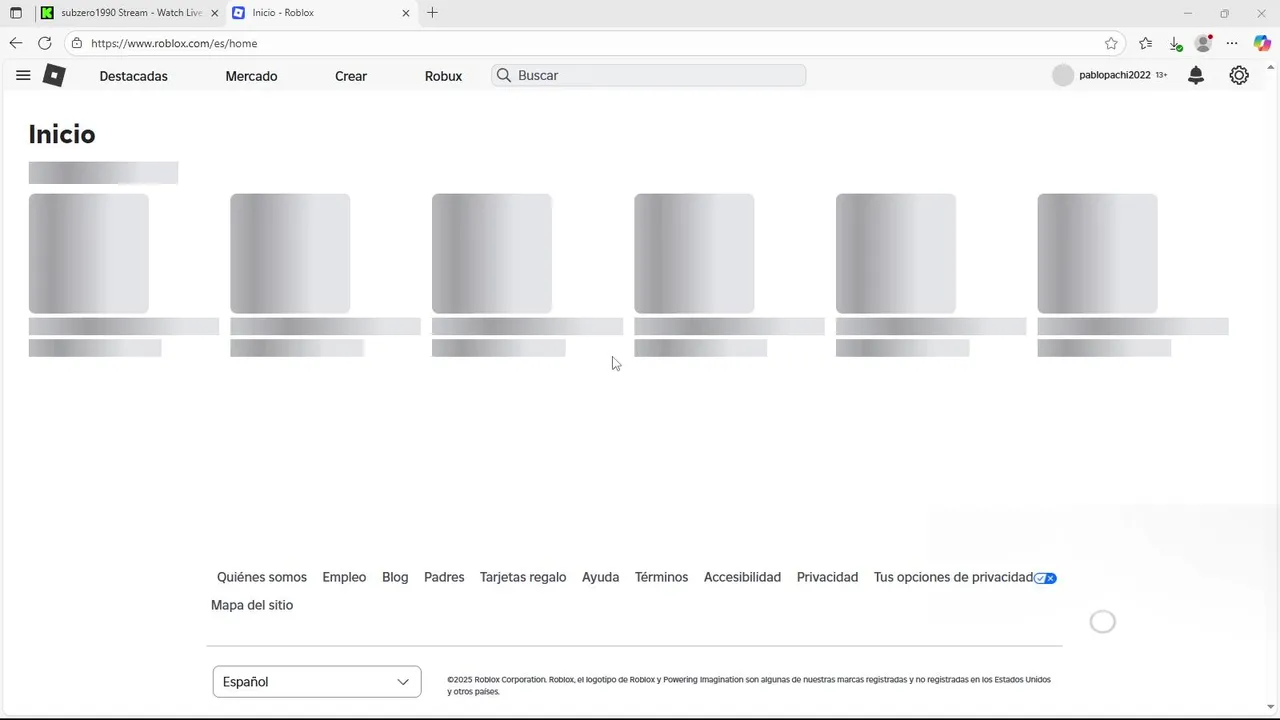Image resolution: width=1280 pixels, height=720 pixels.
Task: Open the Copilot icon
Action: [1262, 43]
